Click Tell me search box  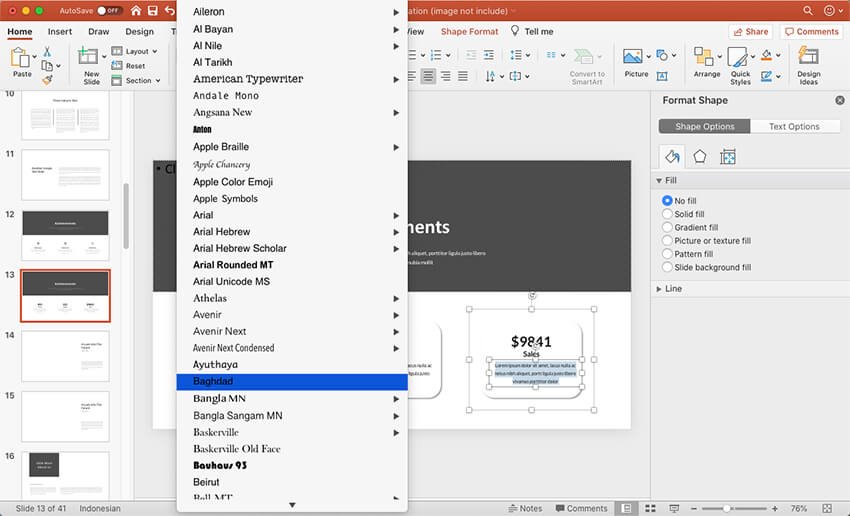pos(532,31)
